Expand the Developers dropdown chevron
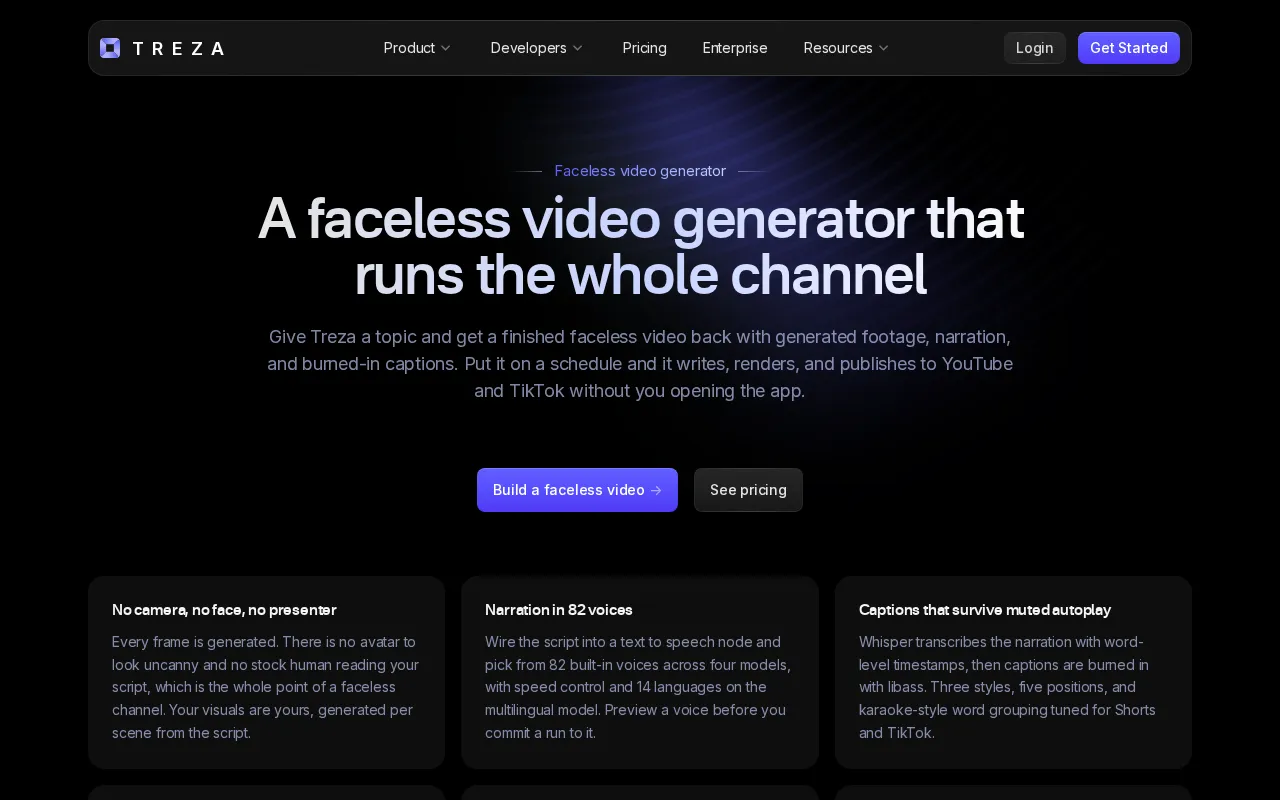Screen dimensions: 1280x800 [577, 48]
